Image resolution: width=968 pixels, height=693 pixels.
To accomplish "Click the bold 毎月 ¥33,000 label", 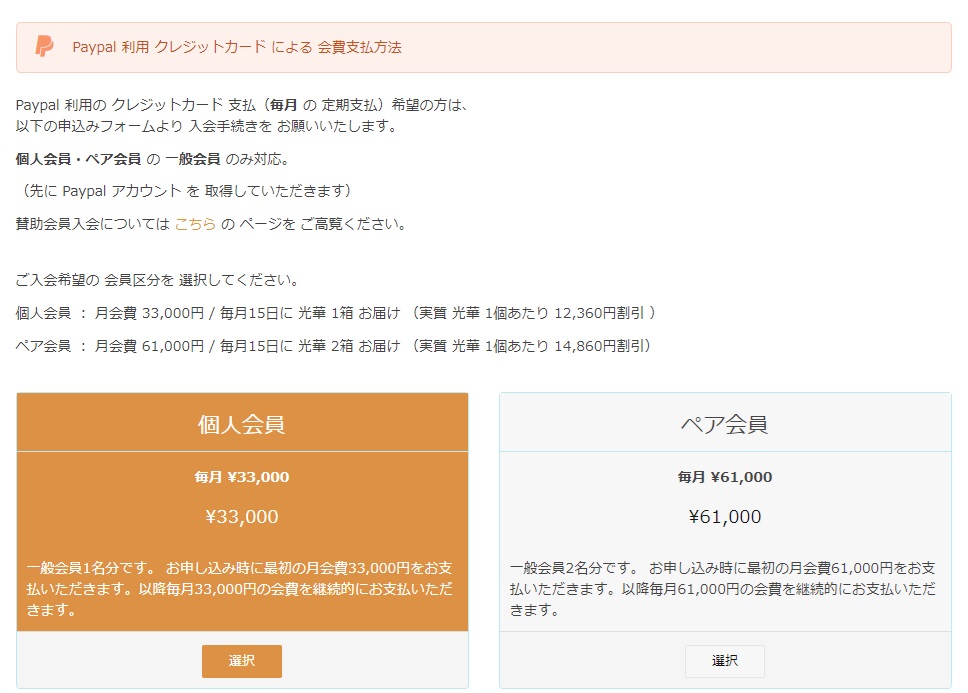I will point(242,477).
